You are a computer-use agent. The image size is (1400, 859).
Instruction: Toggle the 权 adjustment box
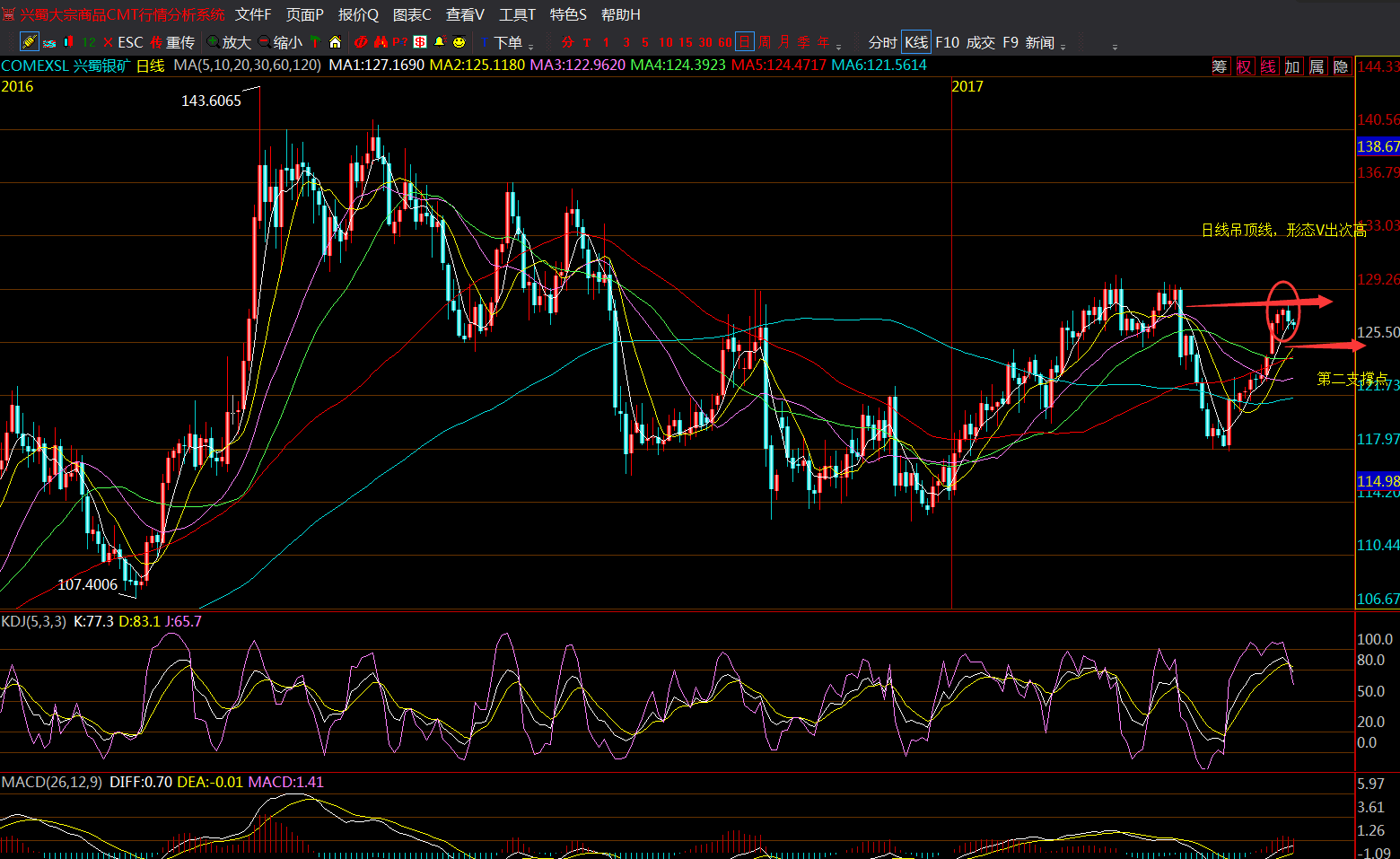[x=1244, y=66]
